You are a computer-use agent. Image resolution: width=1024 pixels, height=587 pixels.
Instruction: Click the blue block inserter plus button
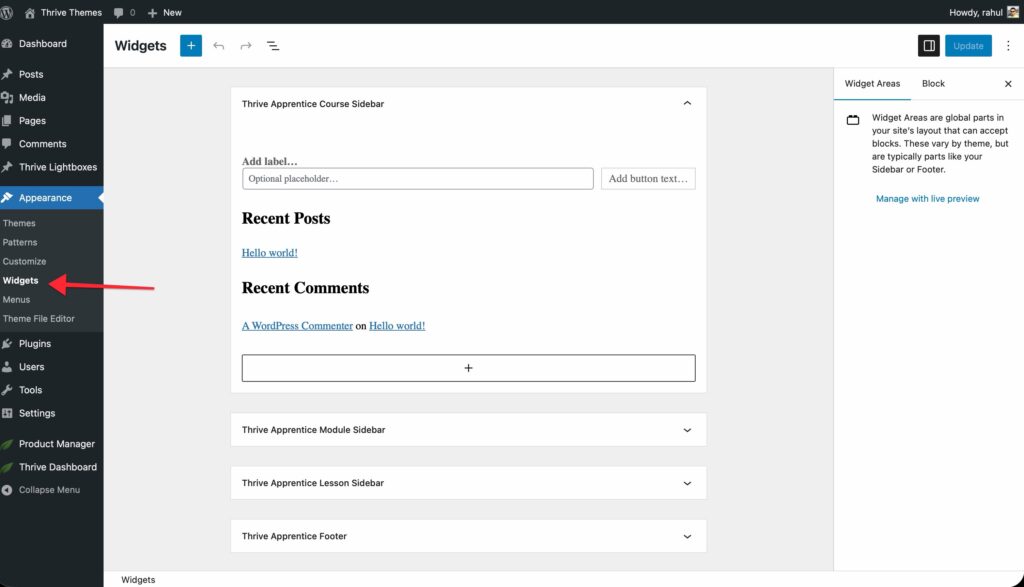(x=191, y=46)
